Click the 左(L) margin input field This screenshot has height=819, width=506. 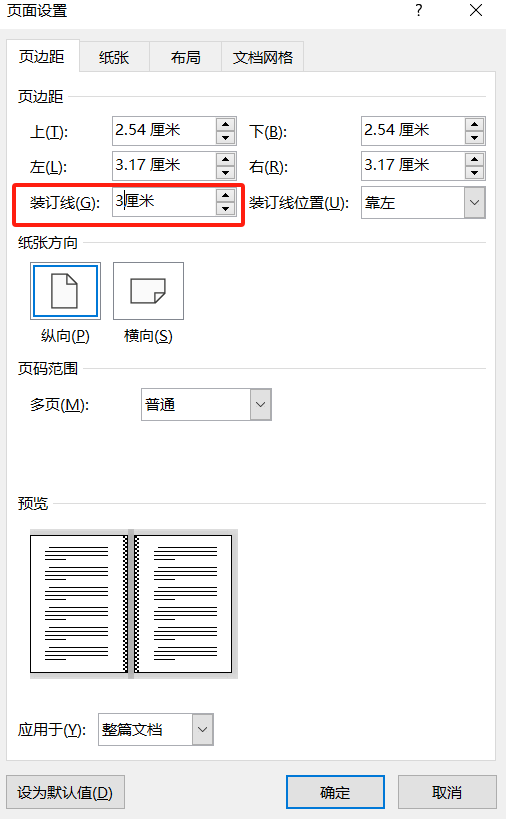pyautogui.click(x=164, y=166)
